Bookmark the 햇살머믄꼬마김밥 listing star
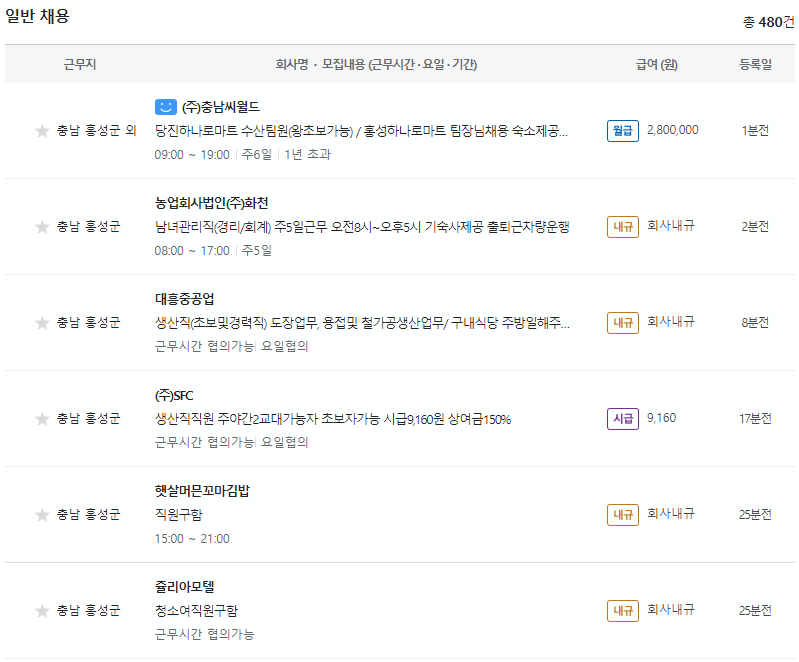 click(42, 515)
